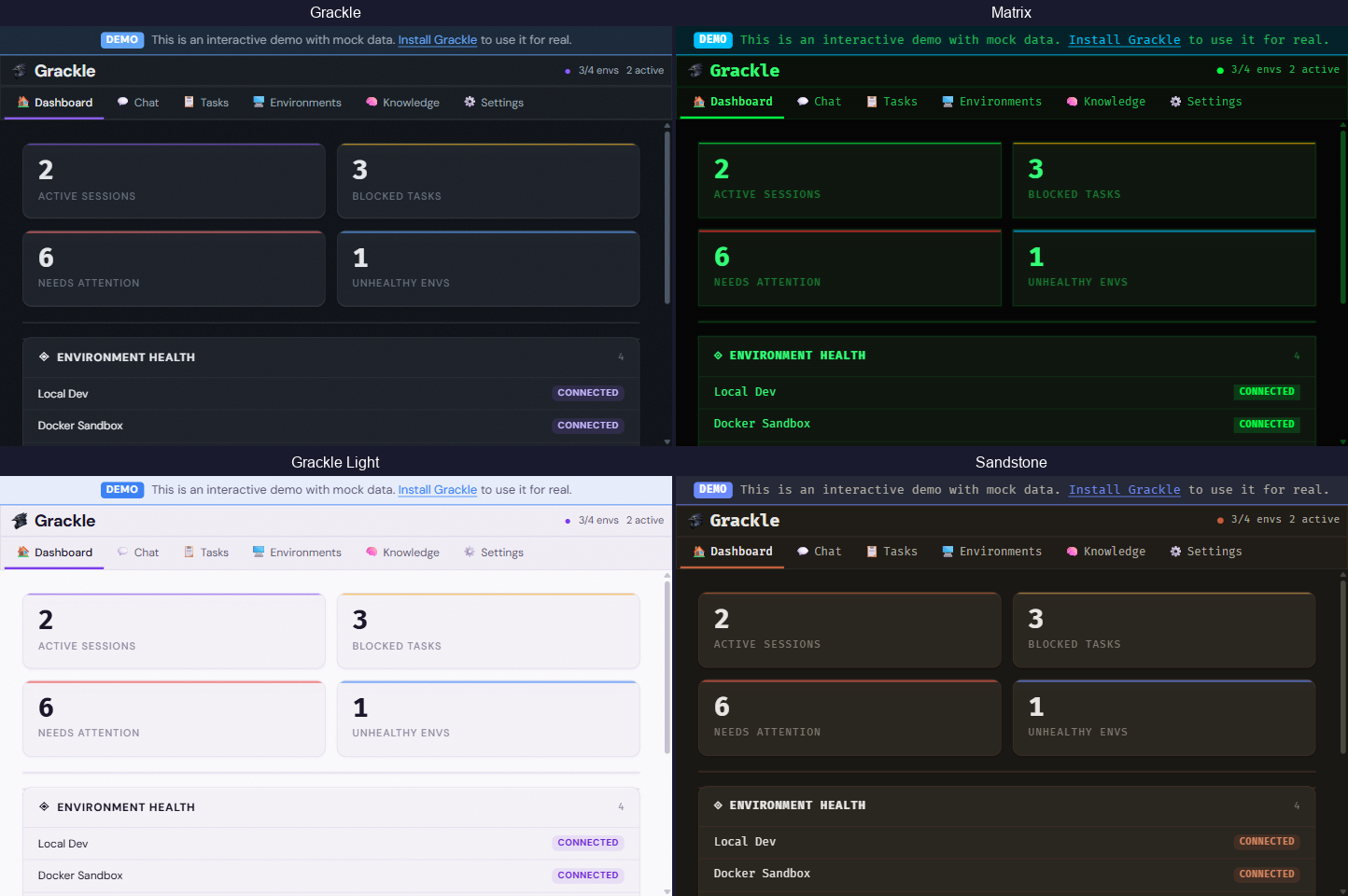Click the scrollbar thumb in the Grackle panel
Screen dimensions: 1348x896
pyautogui.click(x=667, y=217)
